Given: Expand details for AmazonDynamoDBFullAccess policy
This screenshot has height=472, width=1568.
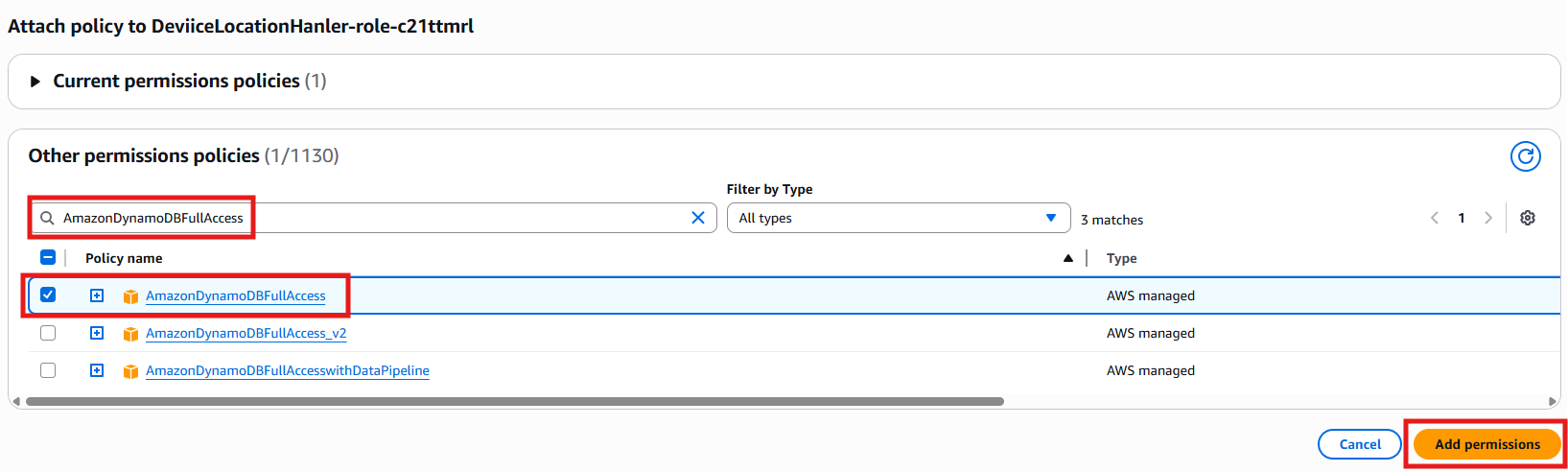Looking at the screenshot, I should (x=97, y=295).
